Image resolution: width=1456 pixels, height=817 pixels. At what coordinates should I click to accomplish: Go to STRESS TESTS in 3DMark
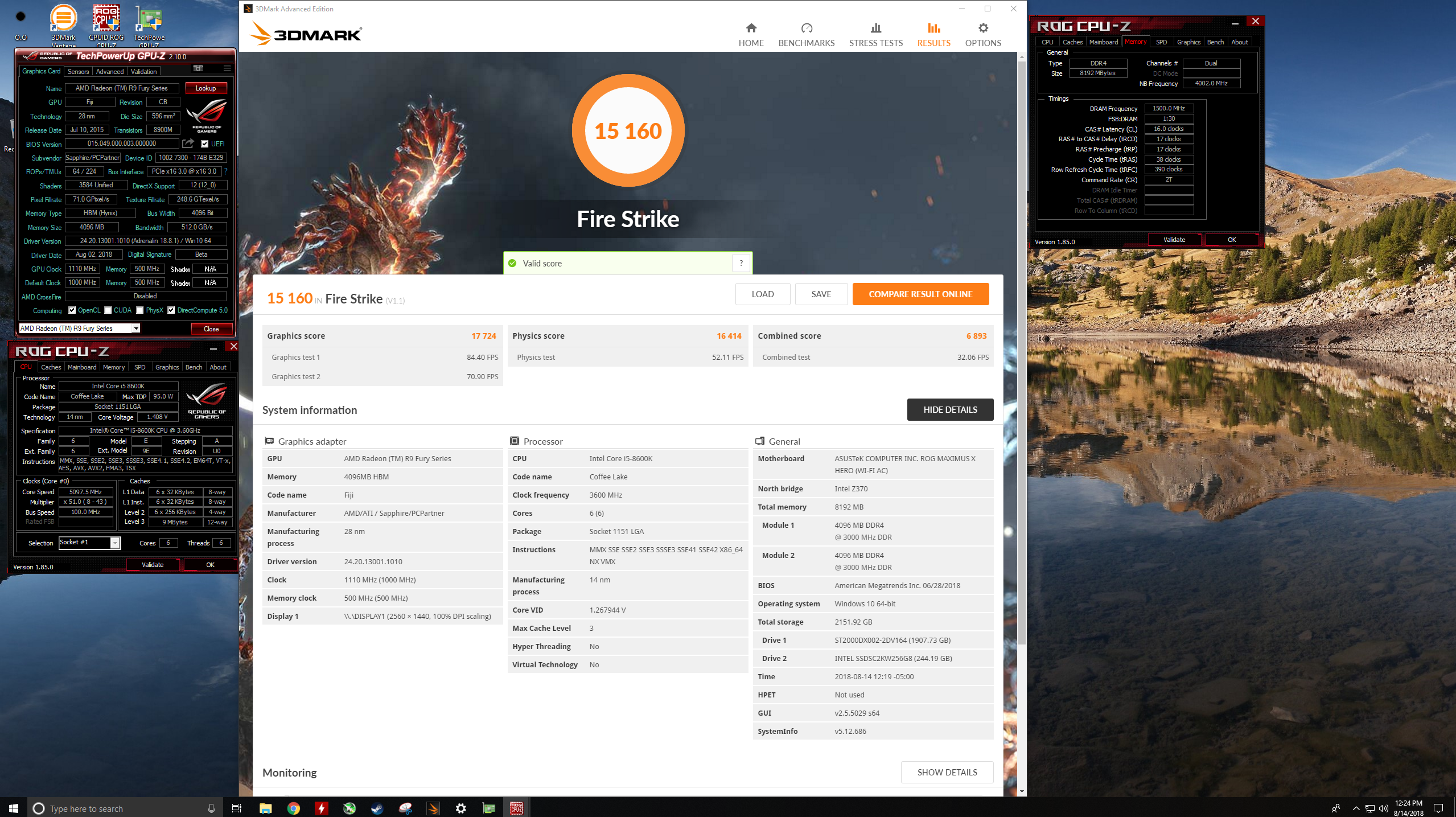click(875, 35)
